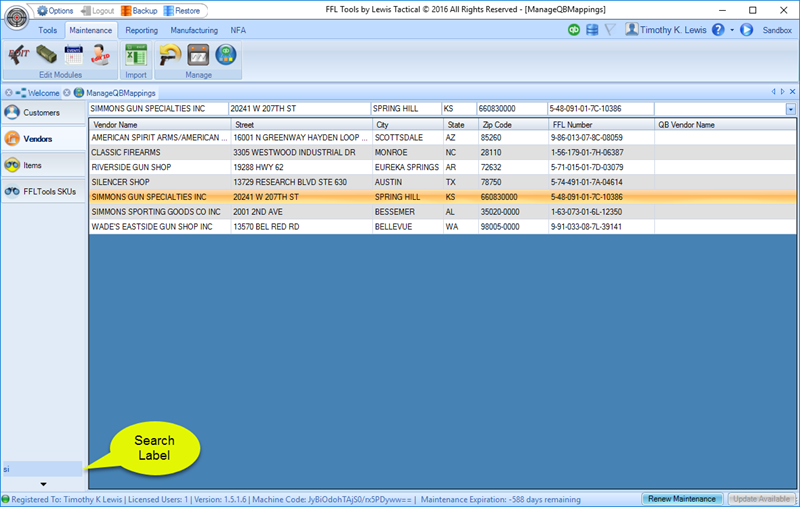Image resolution: width=800 pixels, height=507 pixels.
Task: Click Logout in the quick toolbar
Action: [97, 11]
